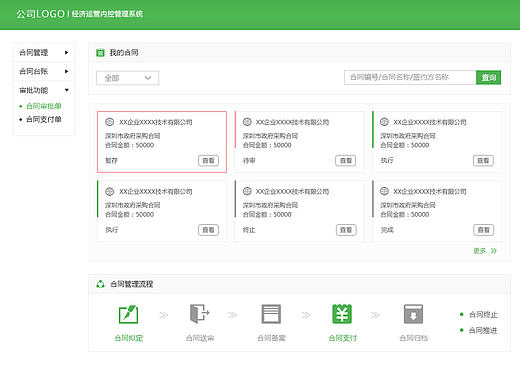
Task: Click the 完成 status text
Action: coord(387,230)
